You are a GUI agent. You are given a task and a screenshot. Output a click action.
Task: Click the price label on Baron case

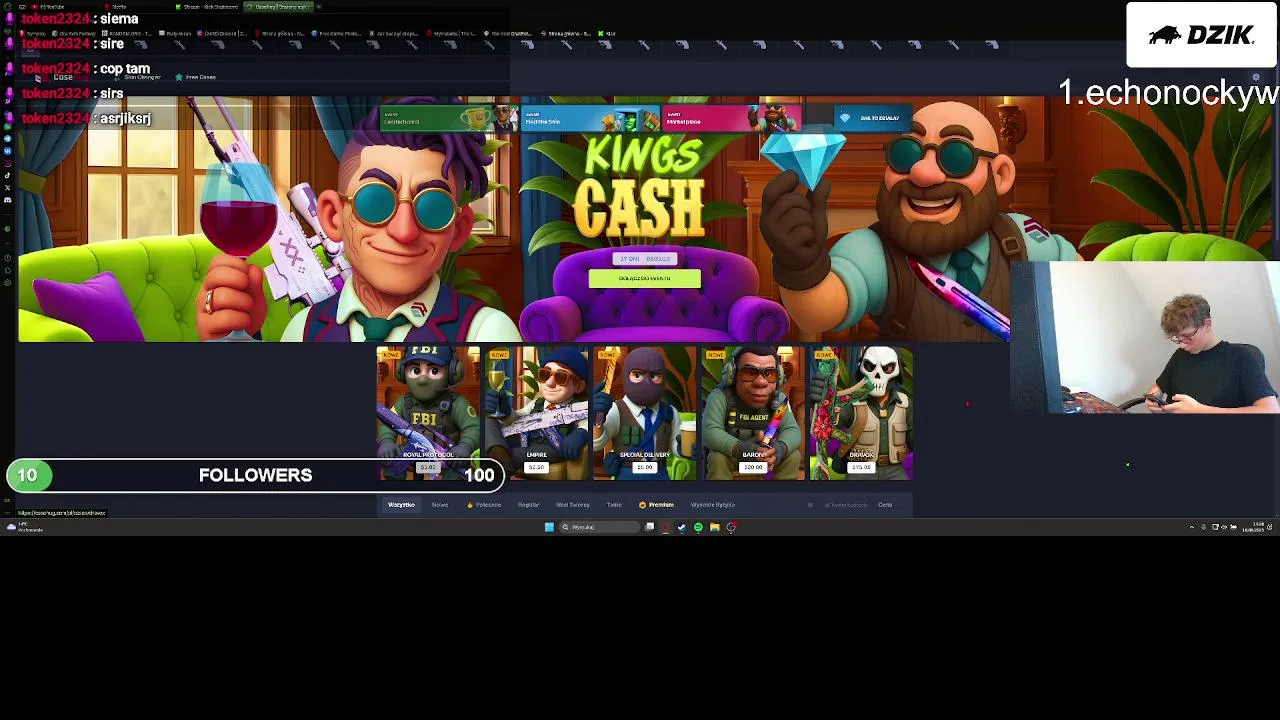(753, 467)
